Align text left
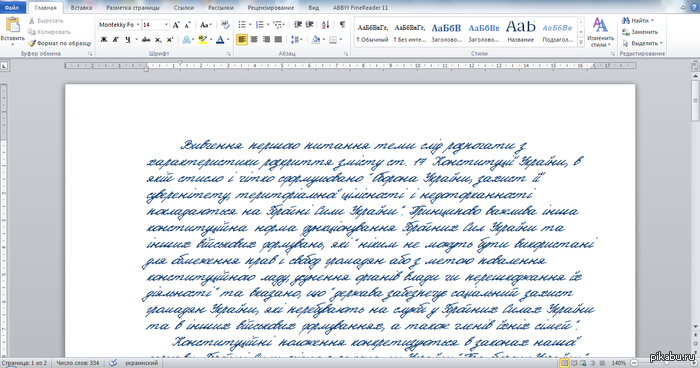The image size is (700, 368). pos(242,40)
